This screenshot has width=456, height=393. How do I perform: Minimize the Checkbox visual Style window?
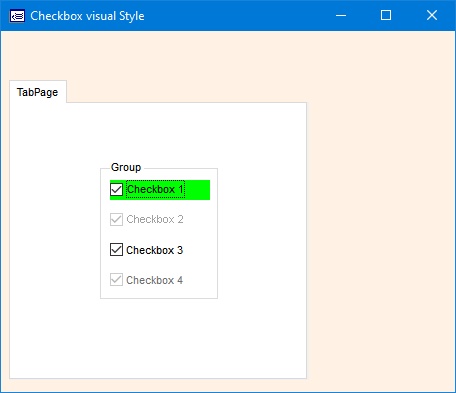click(341, 15)
